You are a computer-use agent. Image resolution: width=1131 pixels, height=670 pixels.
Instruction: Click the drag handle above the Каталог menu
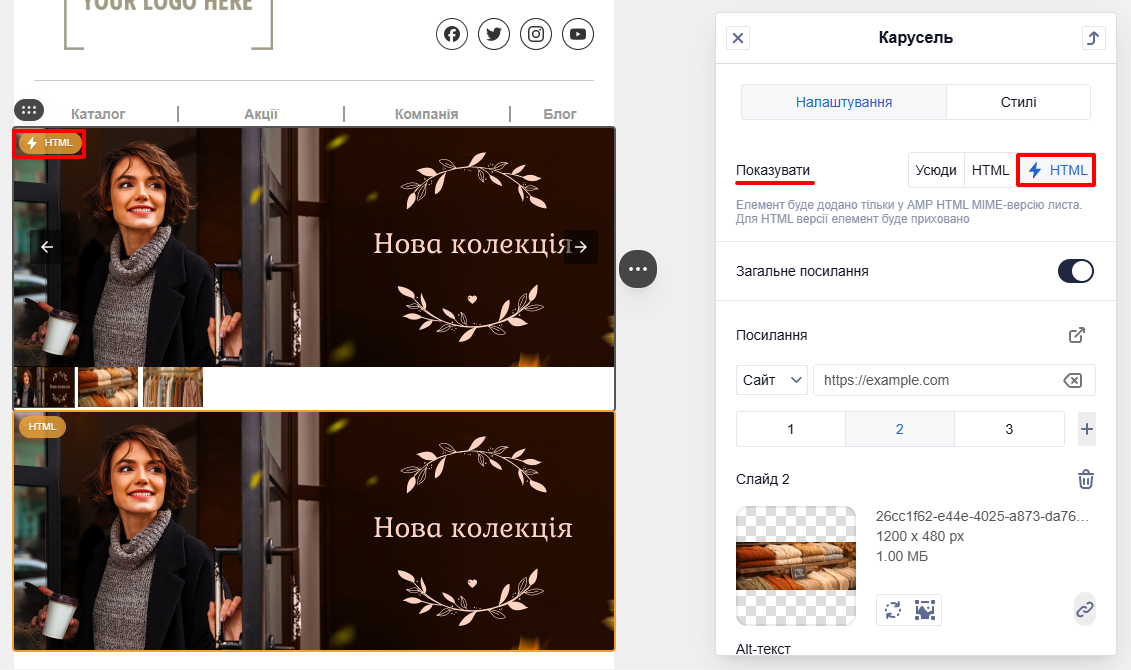click(29, 110)
